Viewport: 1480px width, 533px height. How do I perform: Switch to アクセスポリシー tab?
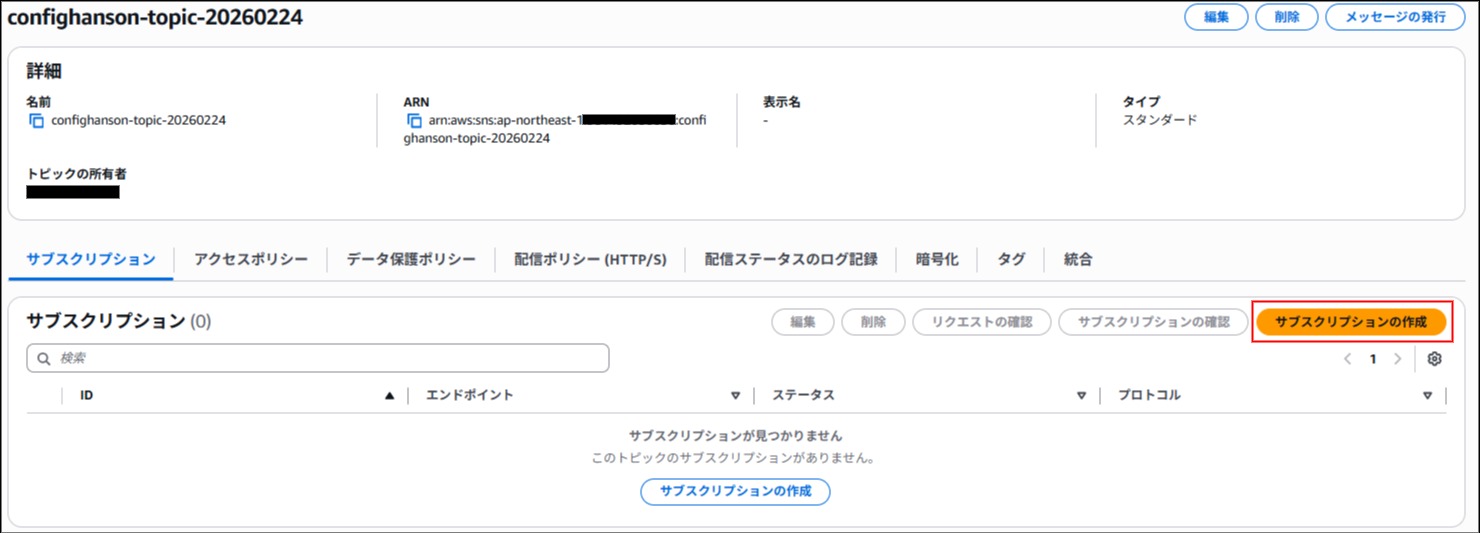(251, 260)
